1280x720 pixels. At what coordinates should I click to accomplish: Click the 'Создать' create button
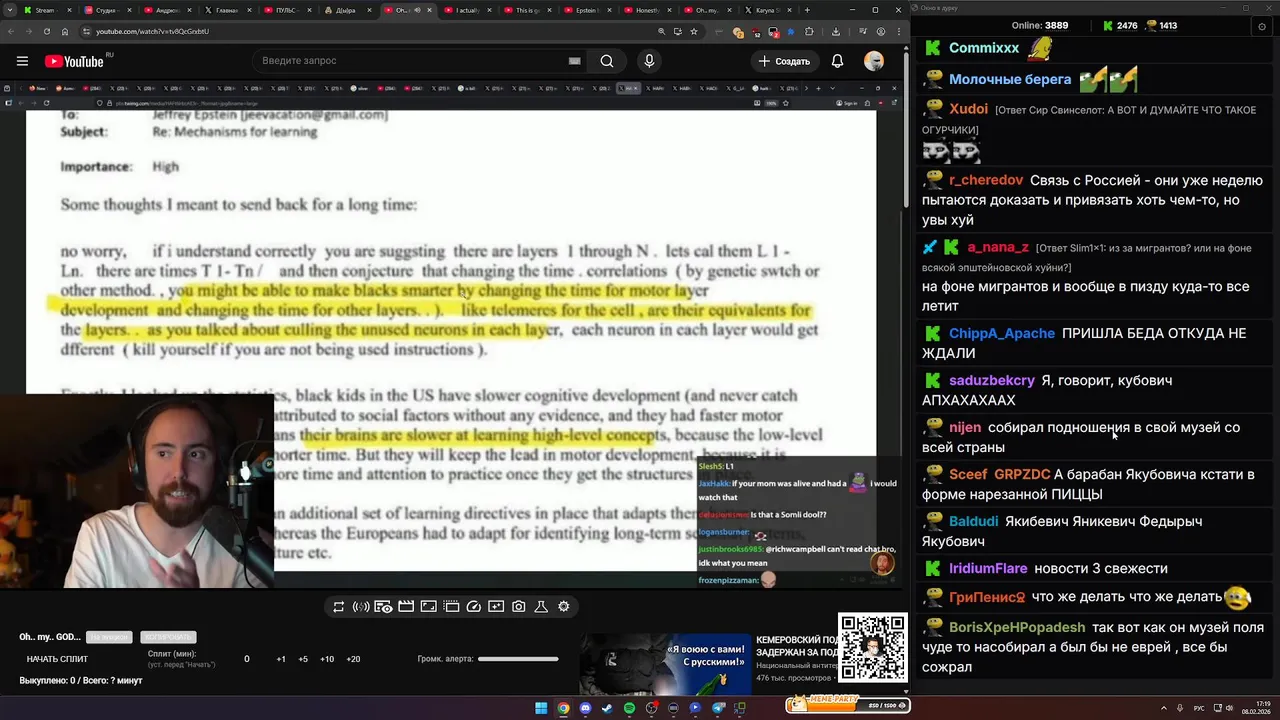click(x=785, y=61)
